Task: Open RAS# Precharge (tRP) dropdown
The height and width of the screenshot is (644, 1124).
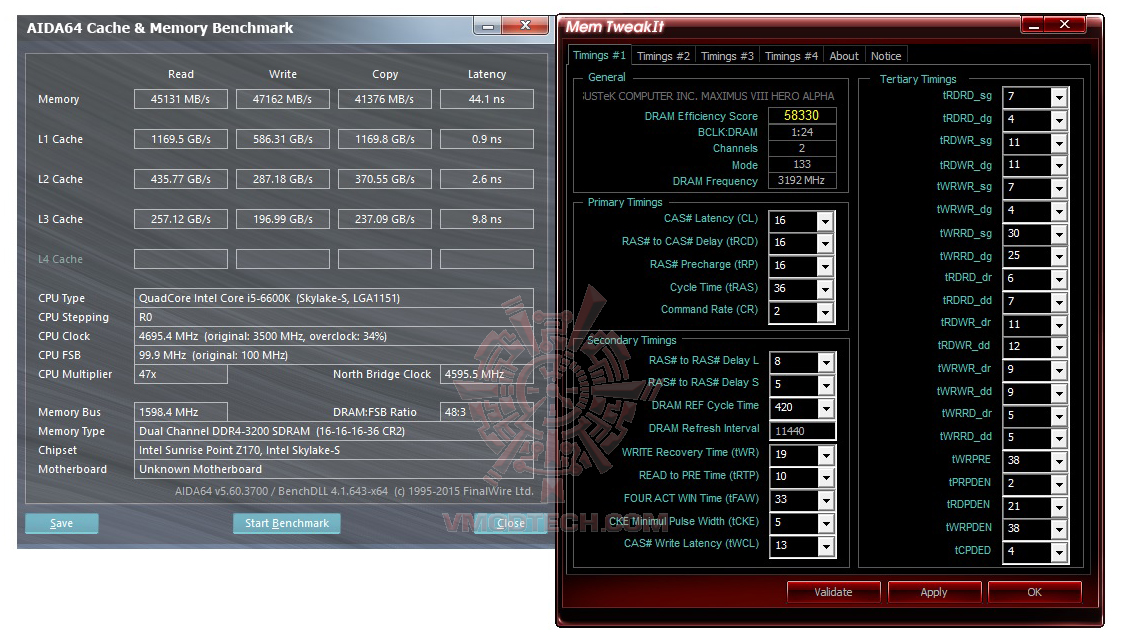Action: pyautogui.click(x=825, y=266)
